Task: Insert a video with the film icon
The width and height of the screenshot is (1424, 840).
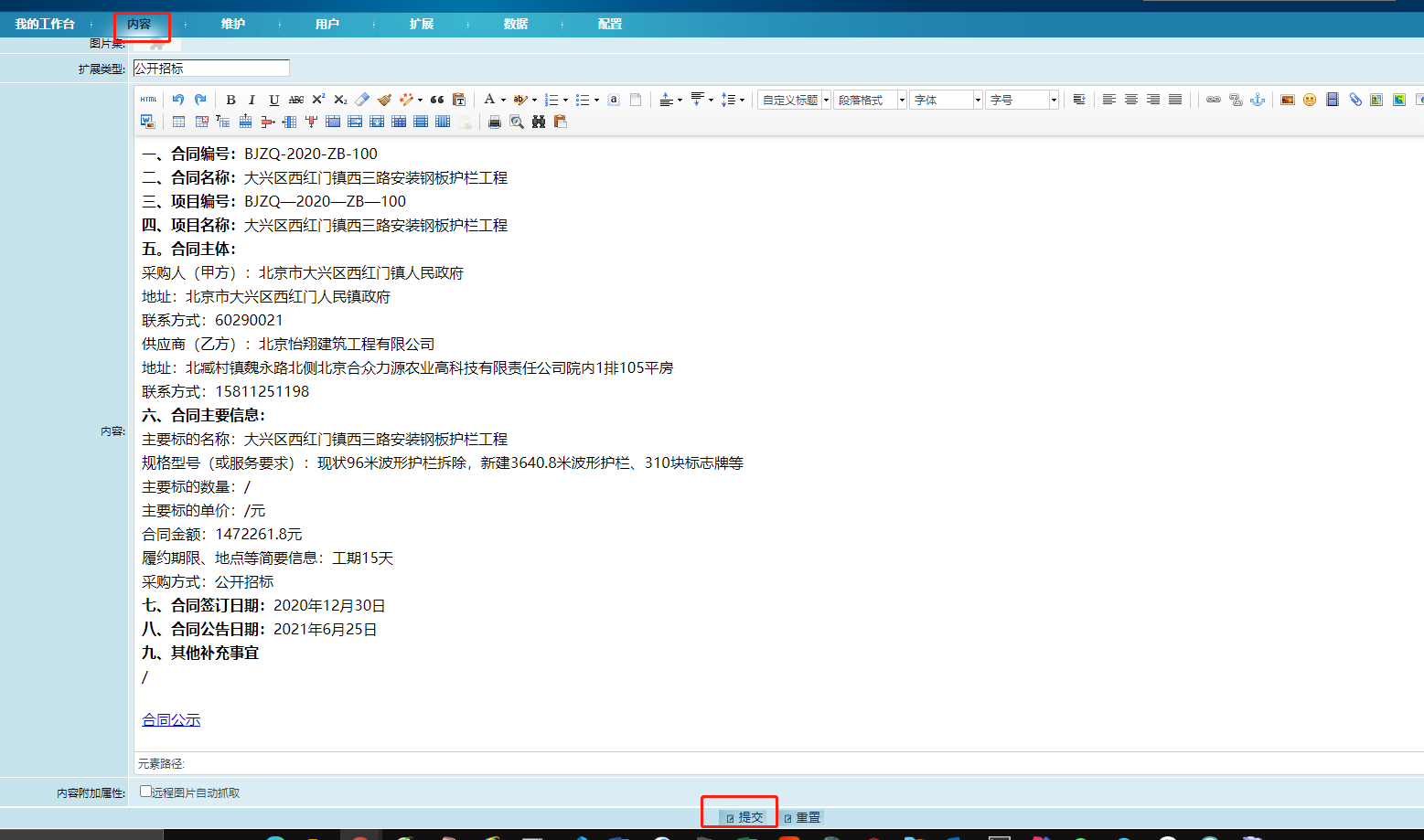Action: tap(1333, 100)
